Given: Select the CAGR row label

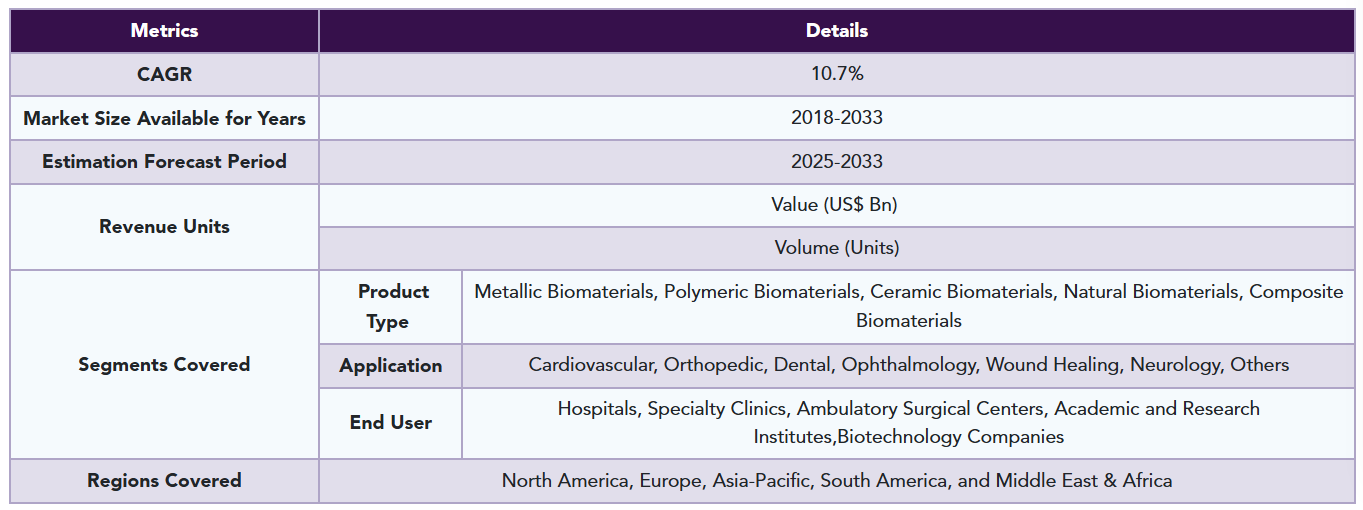Looking at the screenshot, I should (165, 74).
